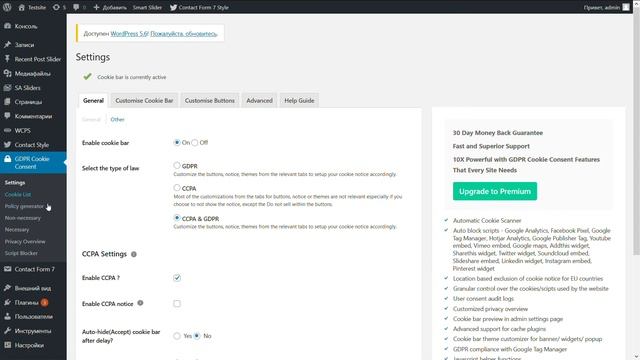Open Smart Slider in admin bar

147,7
